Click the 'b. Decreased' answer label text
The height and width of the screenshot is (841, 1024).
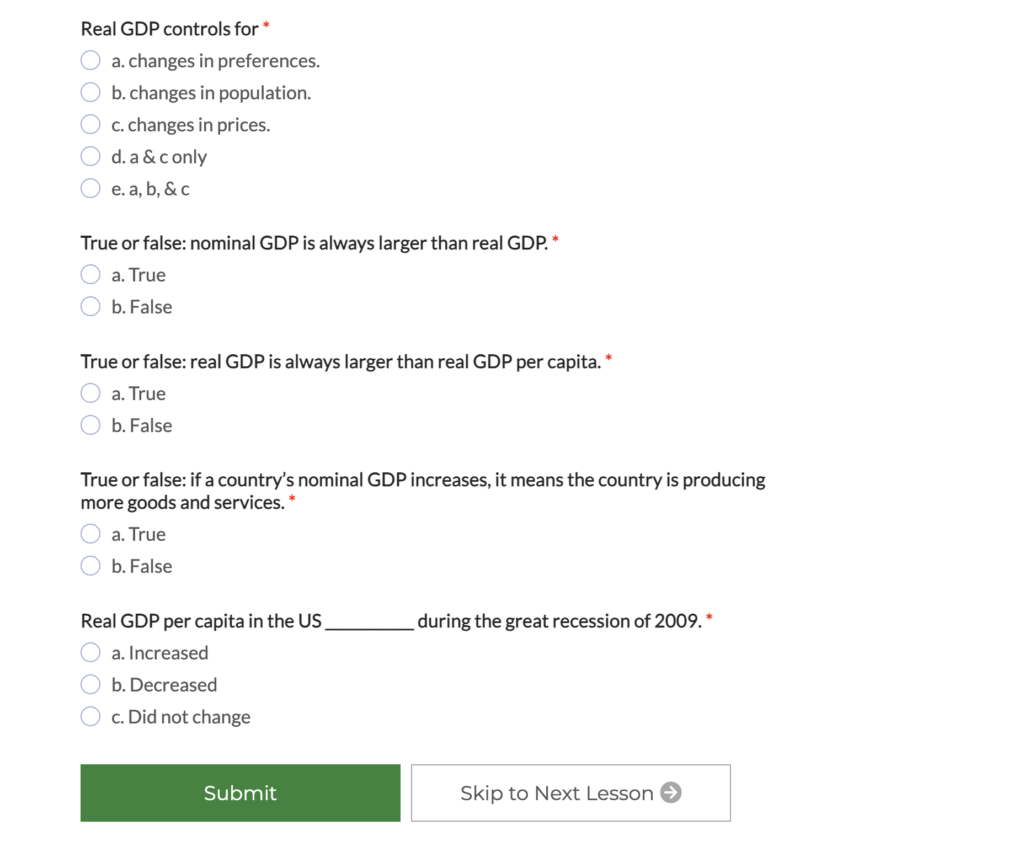(x=163, y=685)
